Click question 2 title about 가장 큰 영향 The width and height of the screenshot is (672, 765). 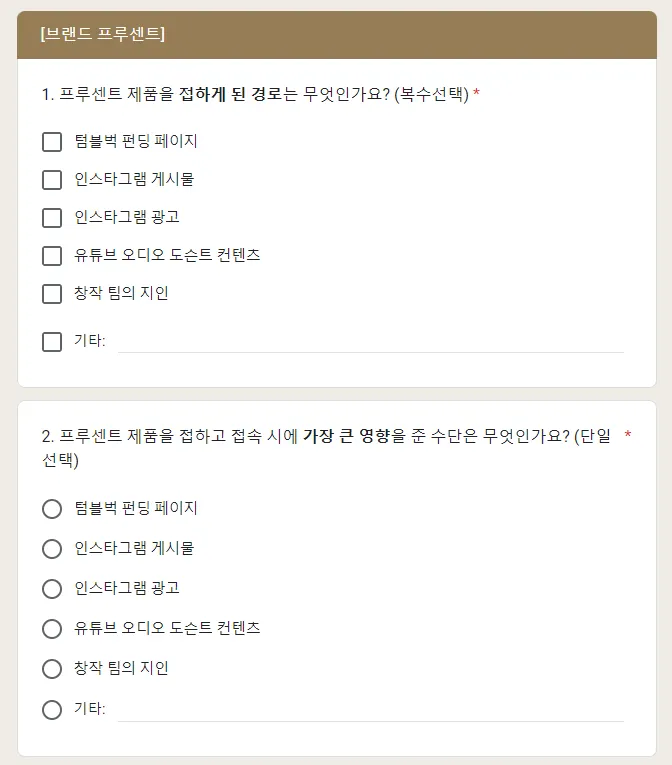(326, 448)
